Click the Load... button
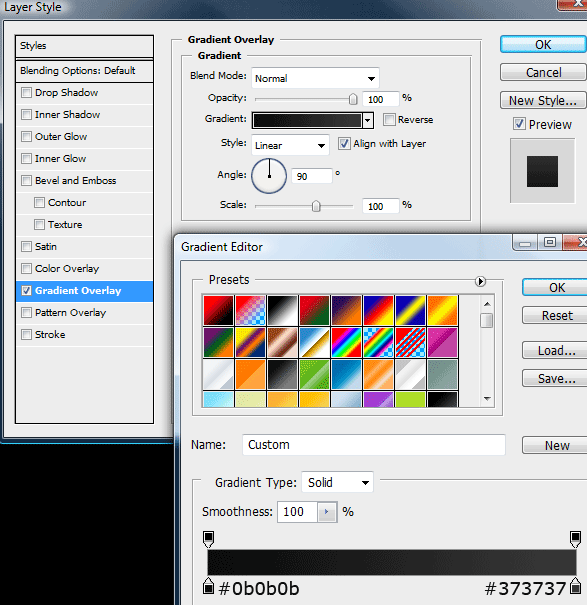Image resolution: width=587 pixels, height=605 pixels. click(x=556, y=350)
